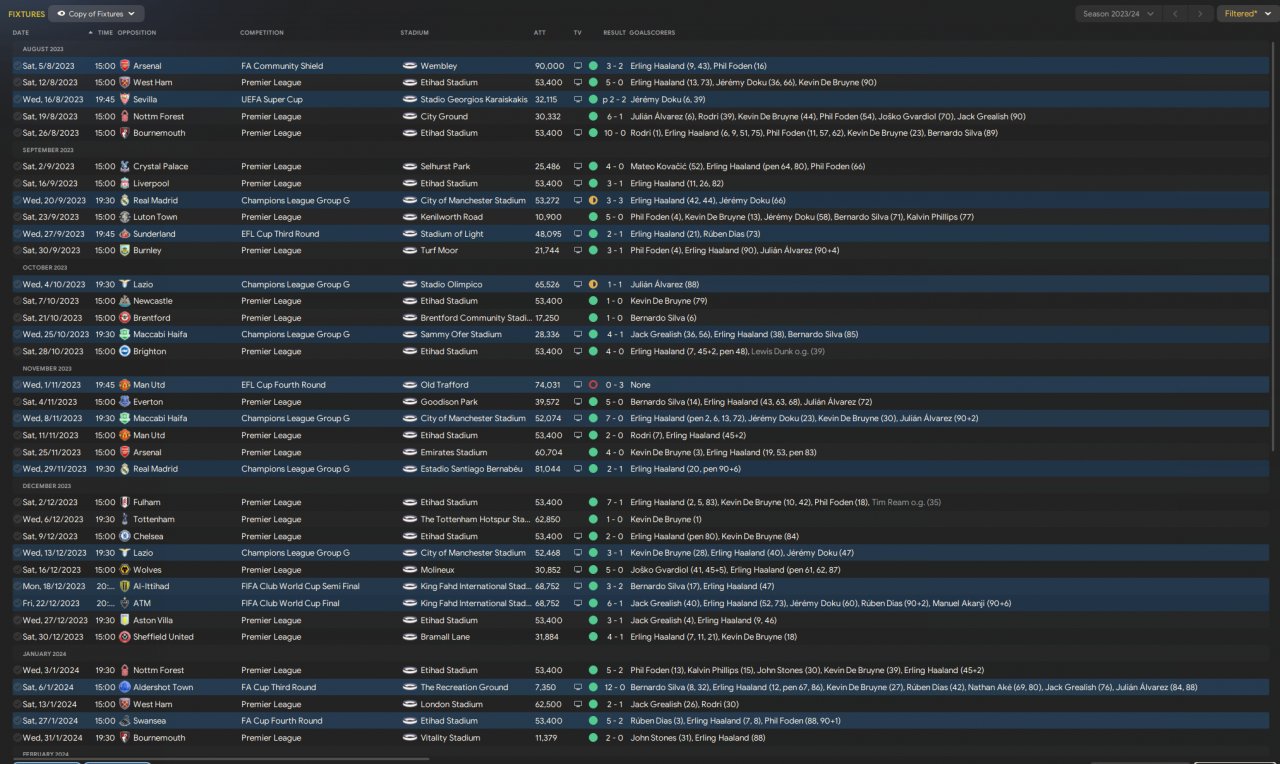Click the Aston Villa club badge
Viewport: 1280px width, 764px height.
(124, 620)
